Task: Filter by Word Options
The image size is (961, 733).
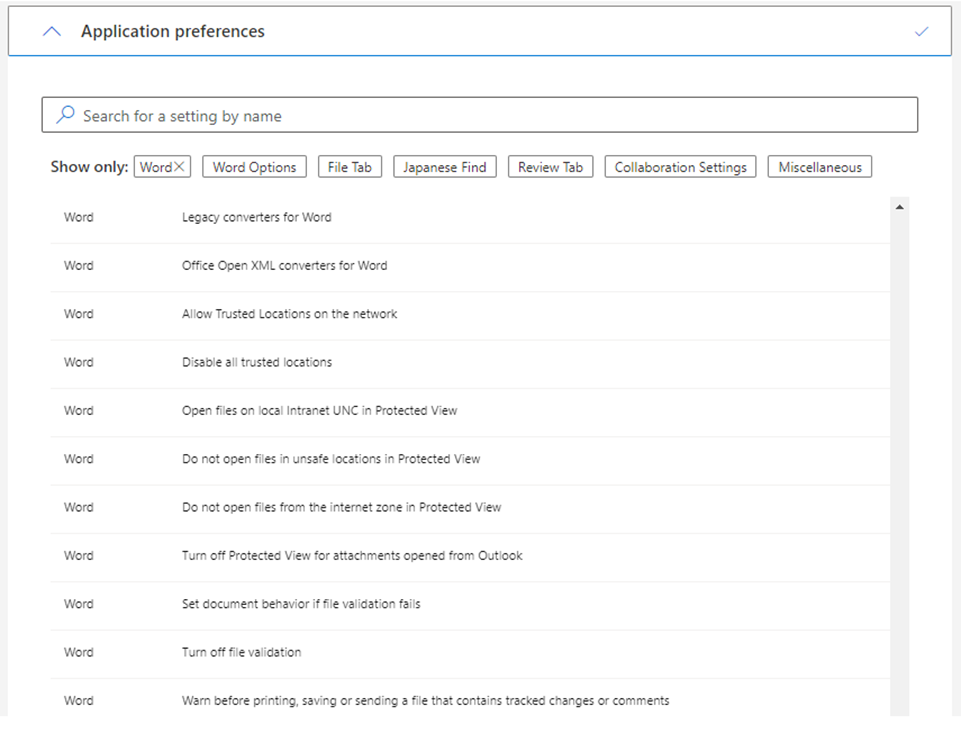Action: [254, 167]
